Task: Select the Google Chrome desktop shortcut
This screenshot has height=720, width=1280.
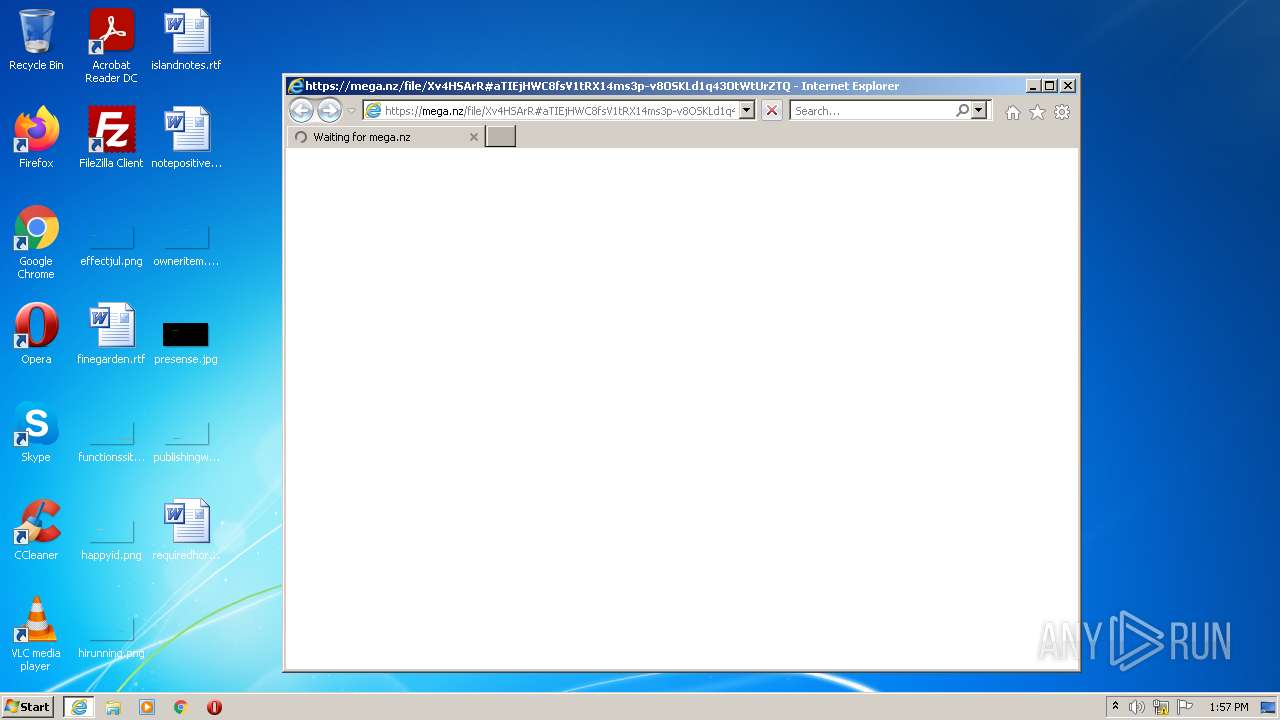Action: (36, 242)
